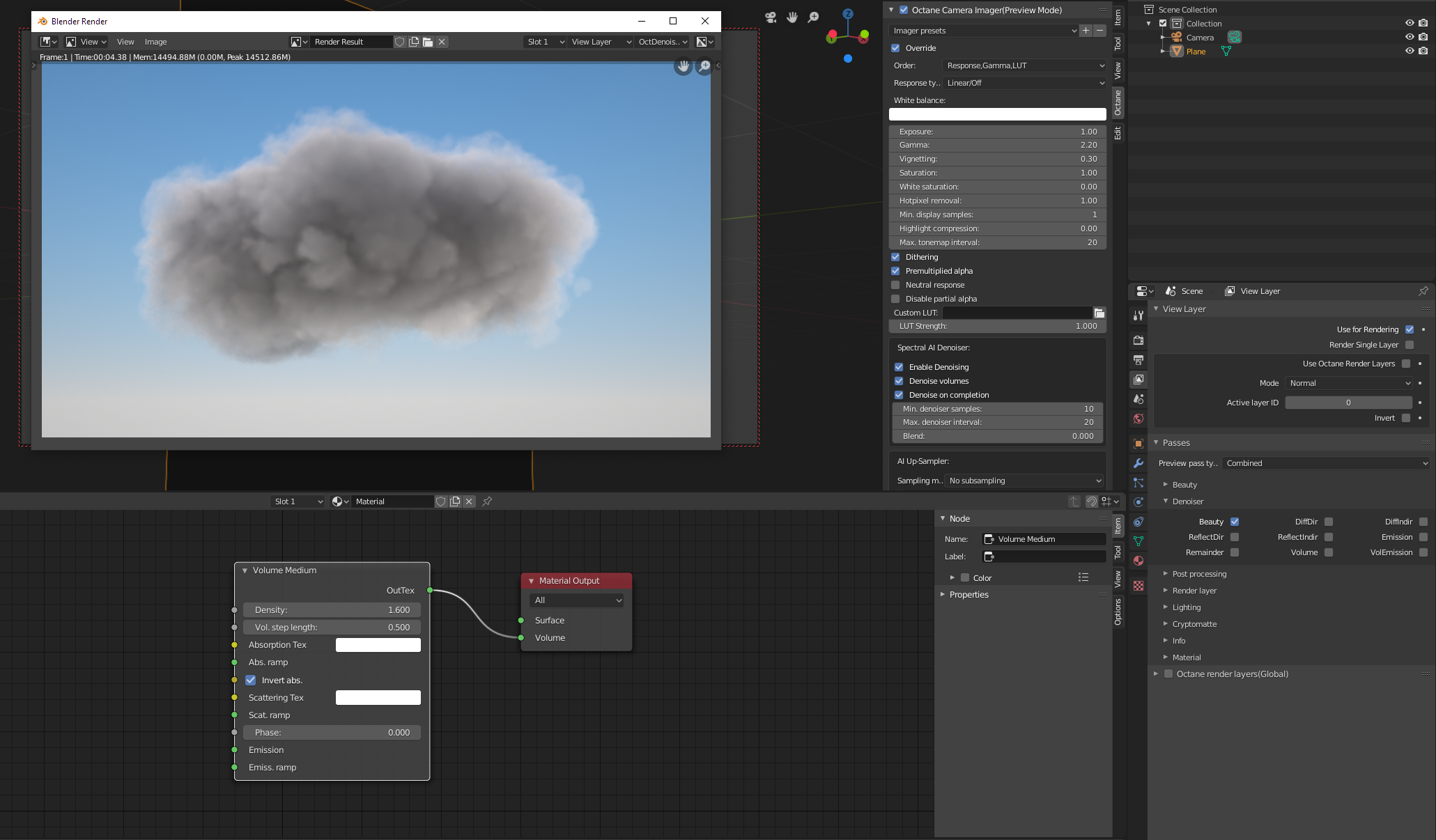Open the Response type Linear/Off dropdown
The height and width of the screenshot is (840, 1436).
[1024, 83]
